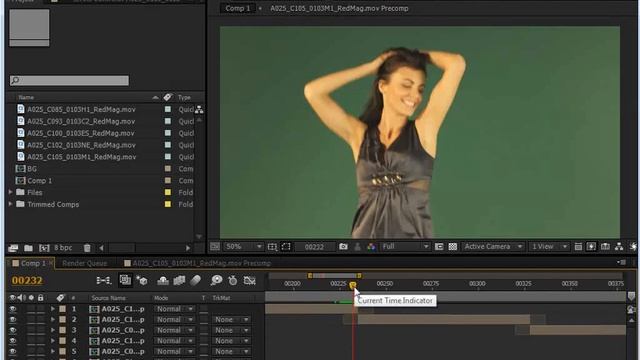
Task: Expand layer 1 properties triangle
Action: coord(53,309)
